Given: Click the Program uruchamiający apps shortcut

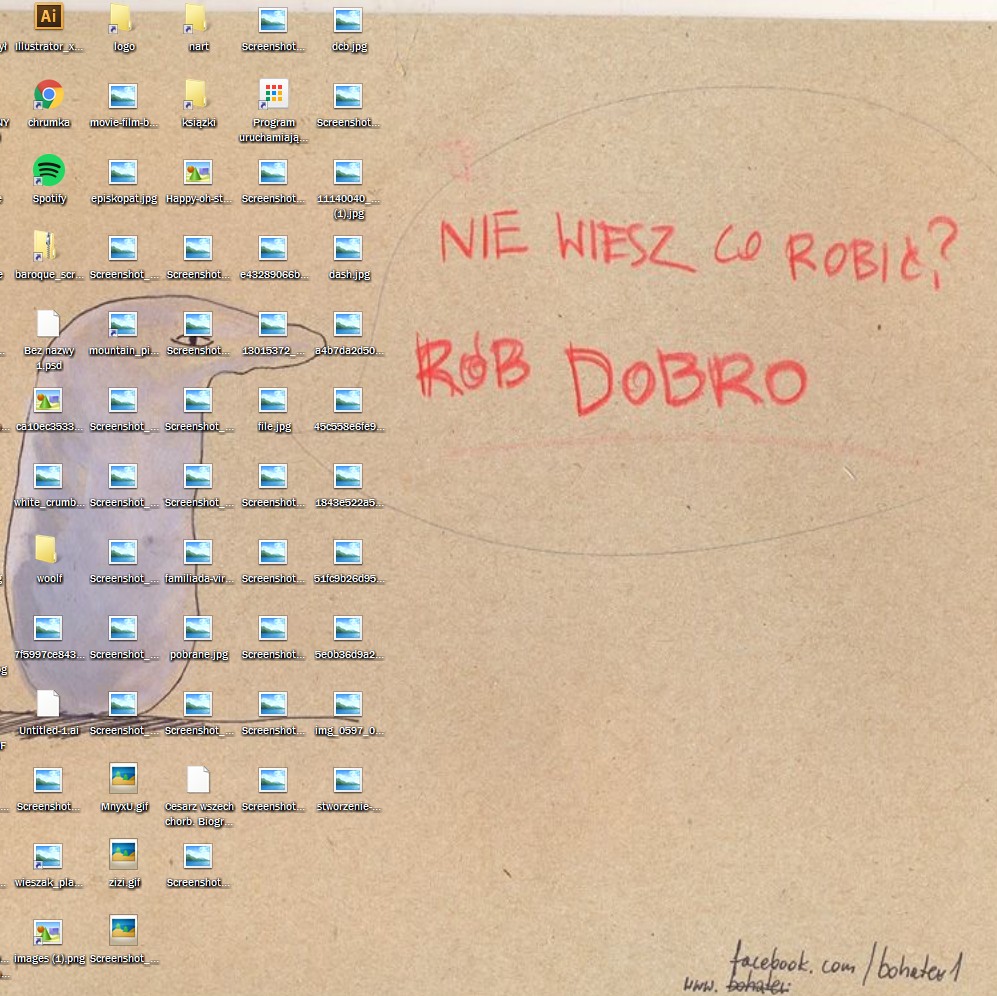Looking at the screenshot, I should pyautogui.click(x=273, y=96).
